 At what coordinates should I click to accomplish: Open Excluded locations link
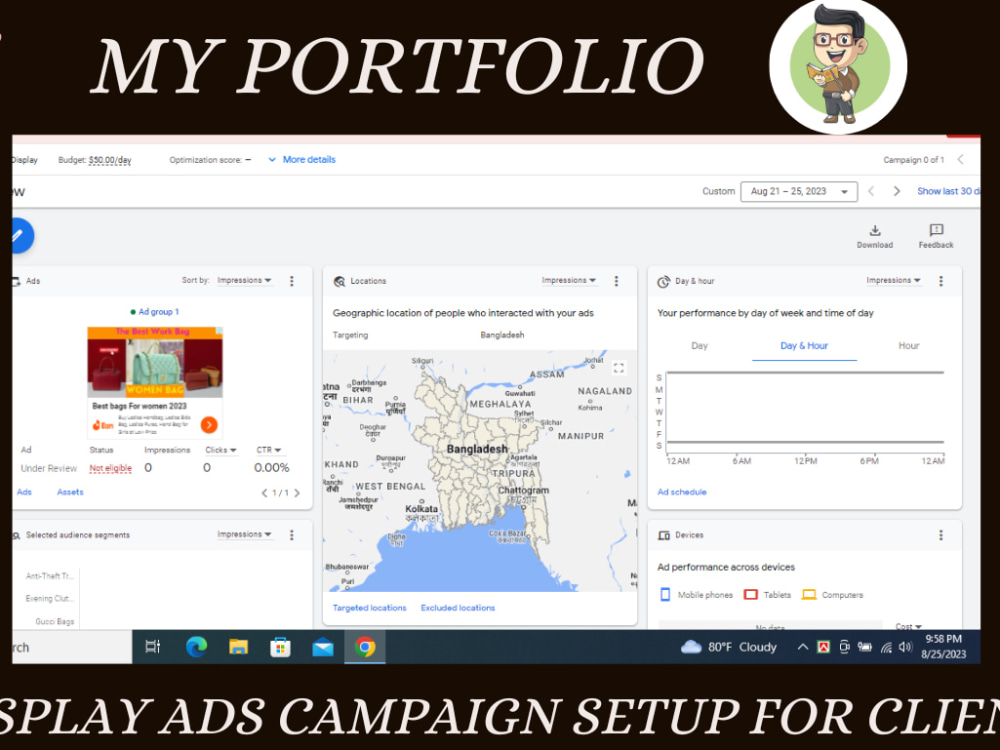pyautogui.click(x=458, y=608)
